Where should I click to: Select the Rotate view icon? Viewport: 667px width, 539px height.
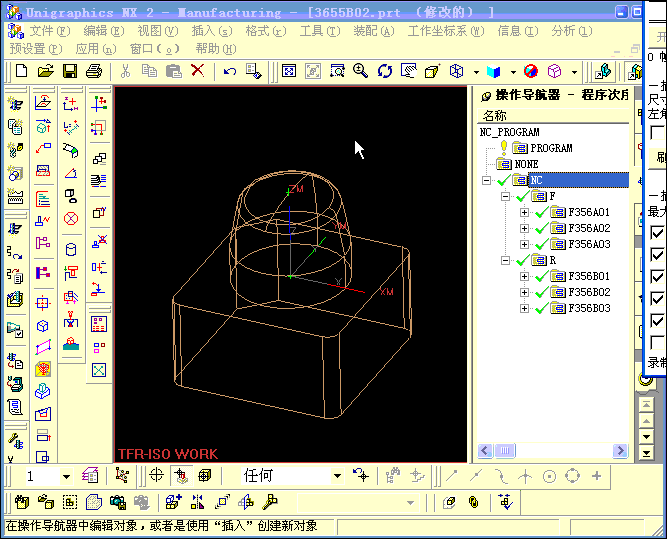click(x=385, y=71)
